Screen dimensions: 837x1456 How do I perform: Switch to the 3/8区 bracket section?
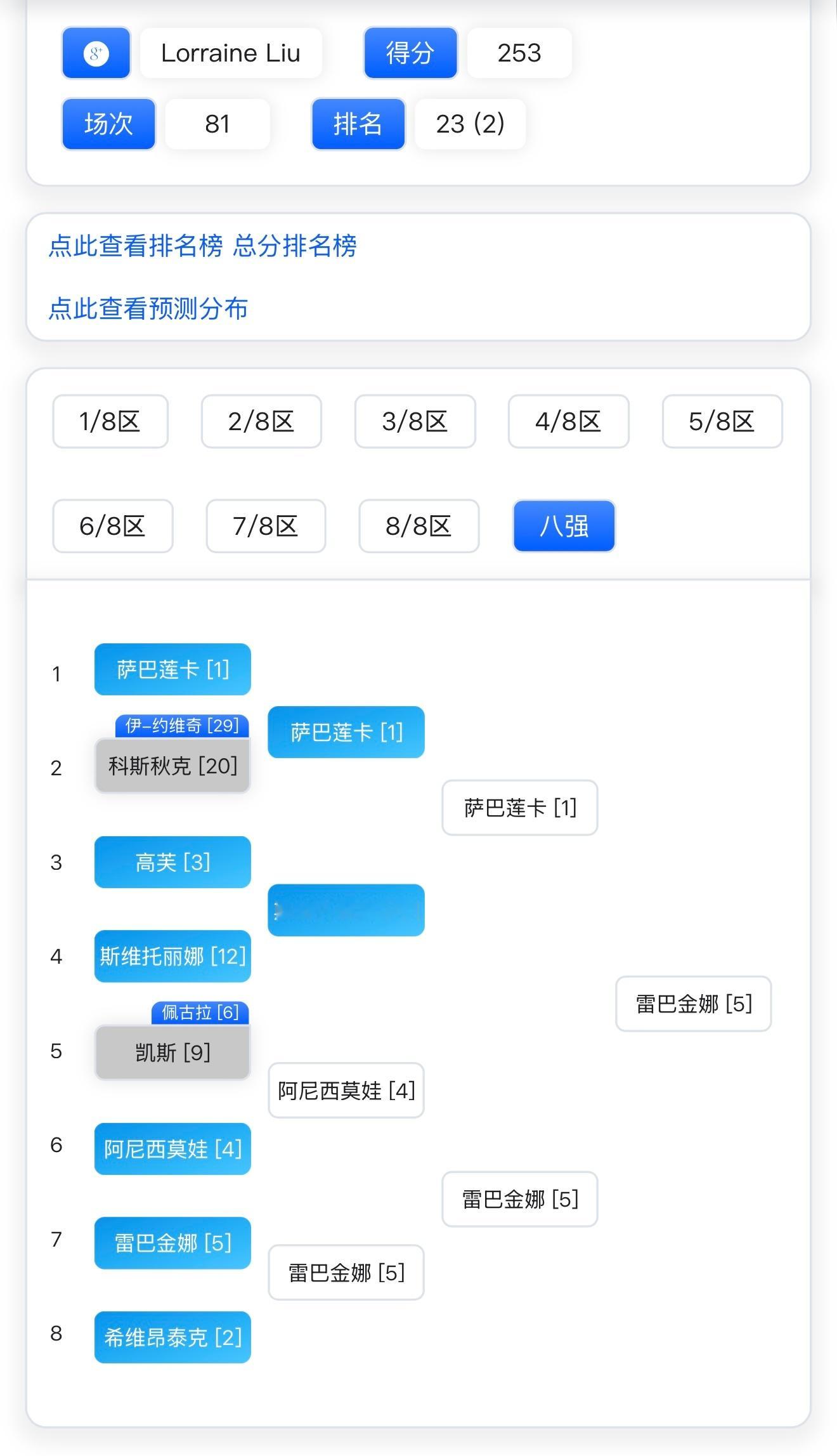(x=415, y=421)
